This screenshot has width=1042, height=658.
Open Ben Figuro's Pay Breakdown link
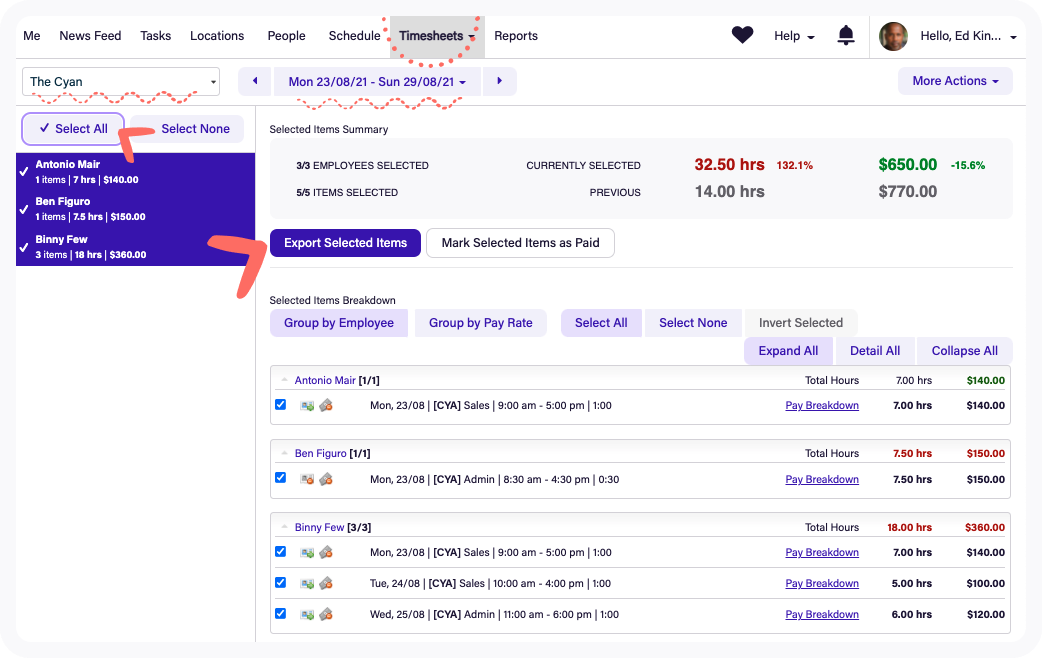pos(822,479)
